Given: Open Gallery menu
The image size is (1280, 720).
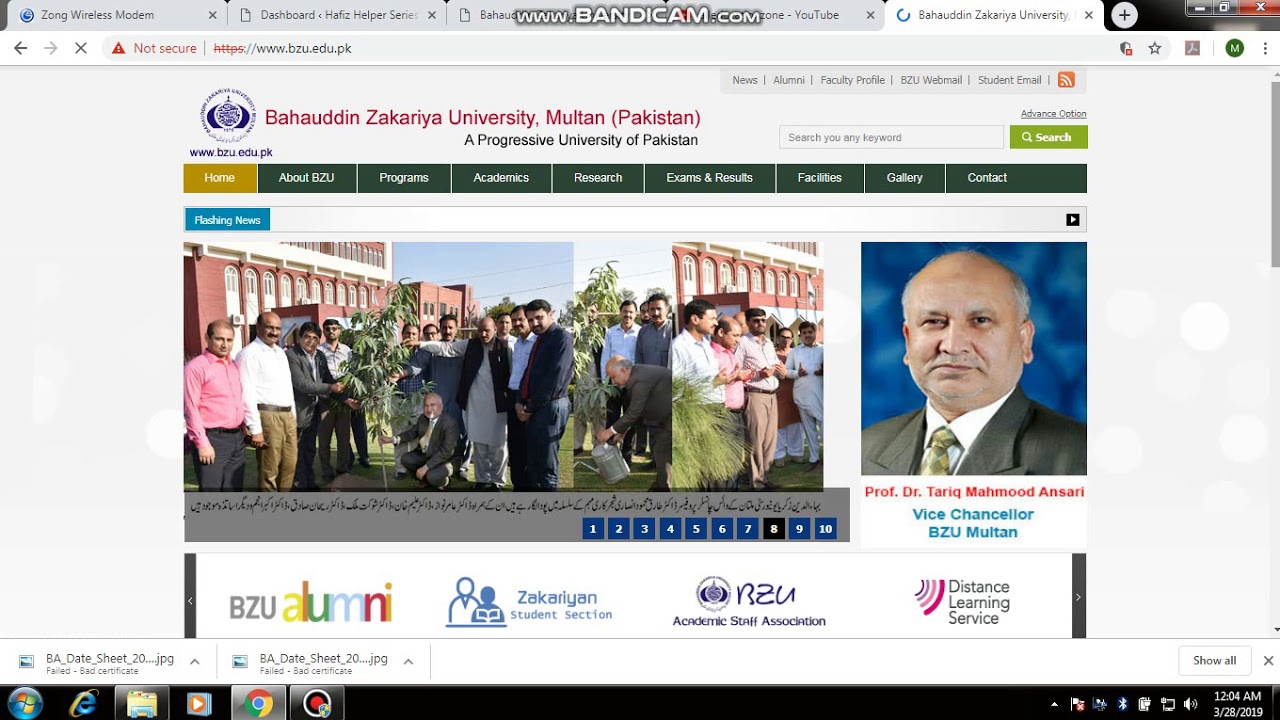Looking at the screenshot, I should [905, 178].
